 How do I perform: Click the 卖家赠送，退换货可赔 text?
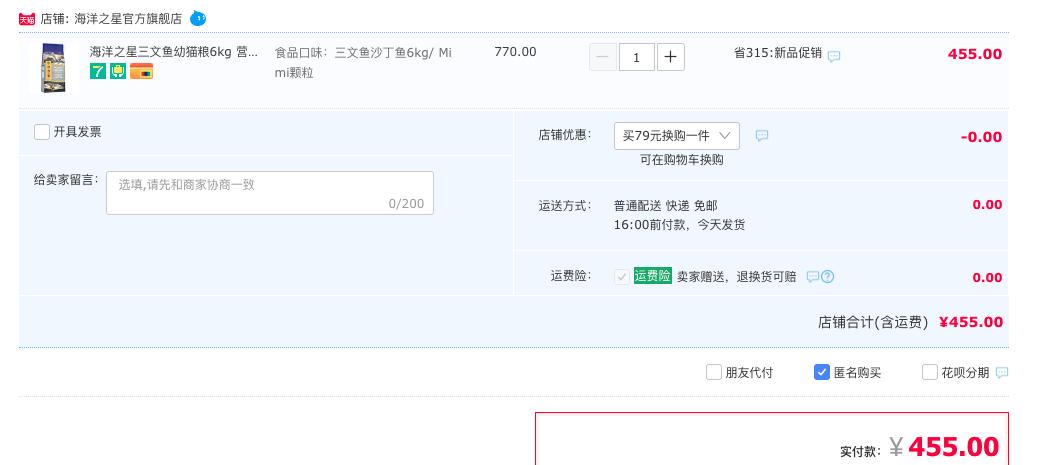pos(737,277)
